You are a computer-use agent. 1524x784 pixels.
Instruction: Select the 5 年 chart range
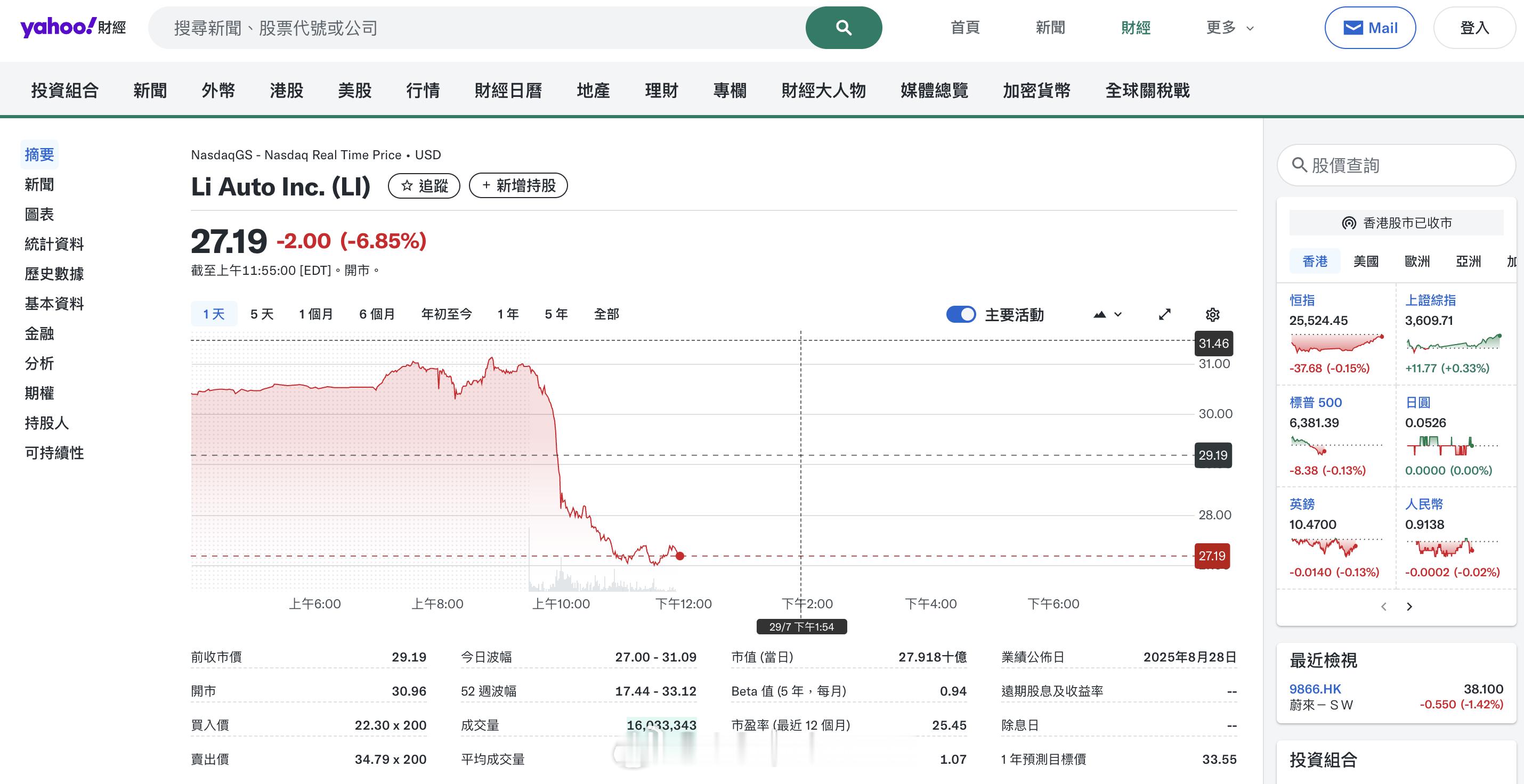pos(556,314)
